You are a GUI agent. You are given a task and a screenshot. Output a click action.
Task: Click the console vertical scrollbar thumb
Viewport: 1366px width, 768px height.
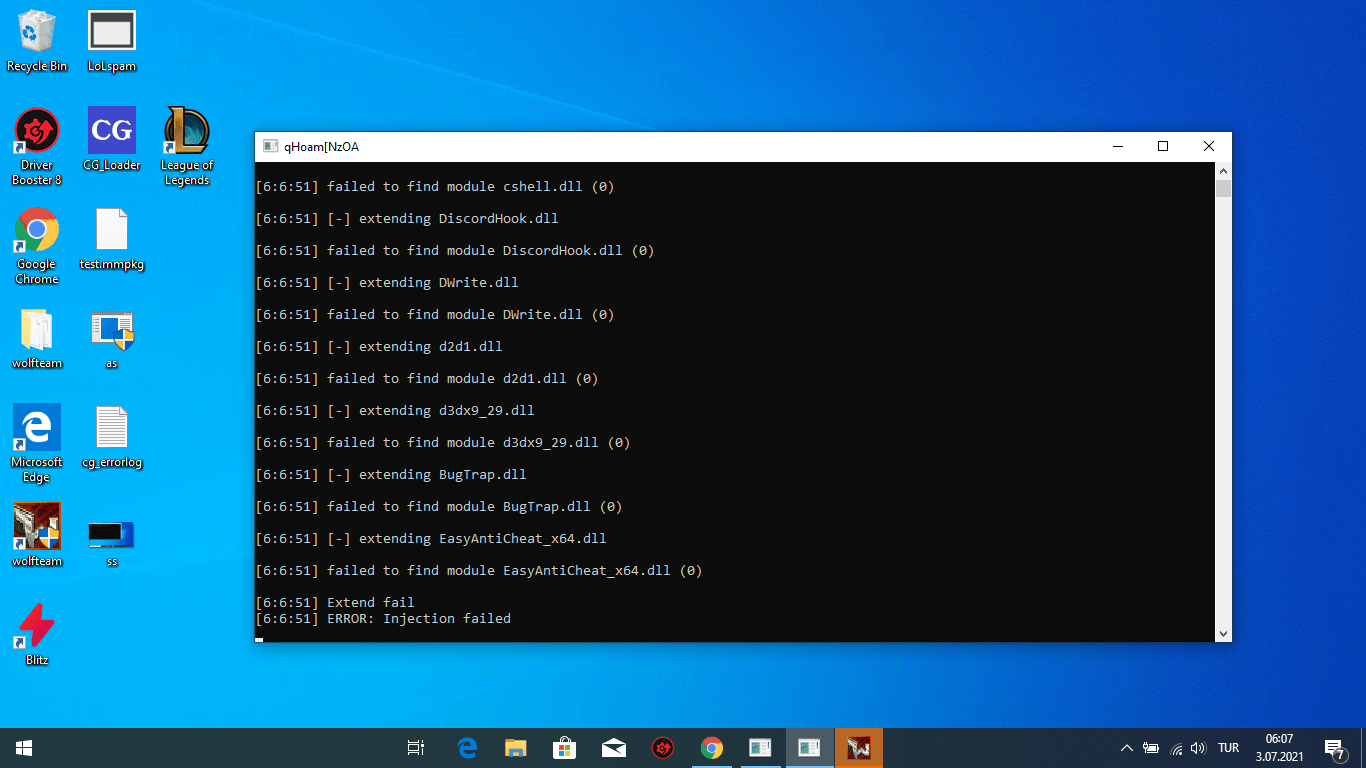tap(1223, 189)
